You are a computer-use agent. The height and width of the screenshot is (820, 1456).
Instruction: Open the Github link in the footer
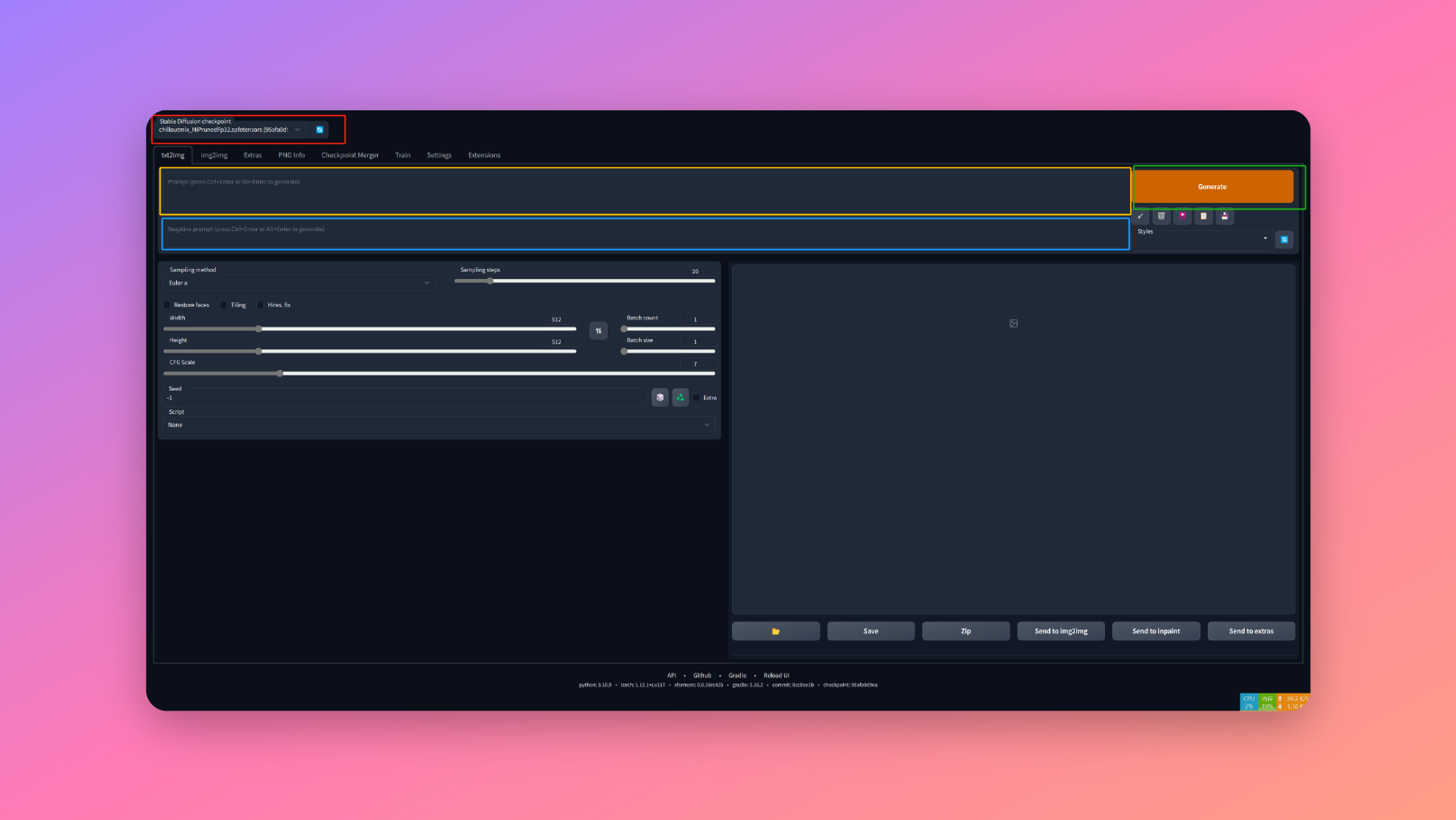coord(703,676)
